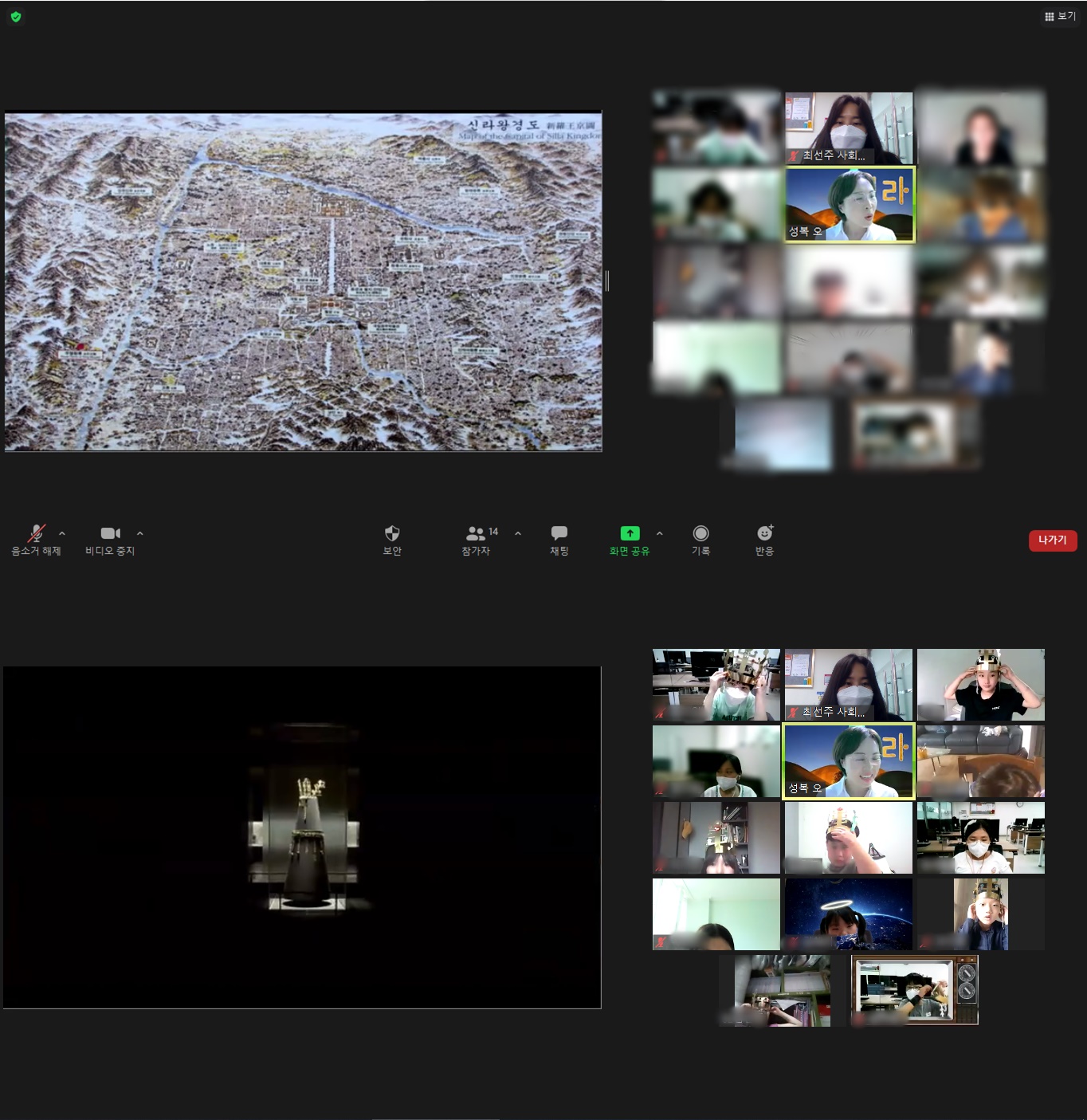Click the green encryption shield icon

click(16, 17)
